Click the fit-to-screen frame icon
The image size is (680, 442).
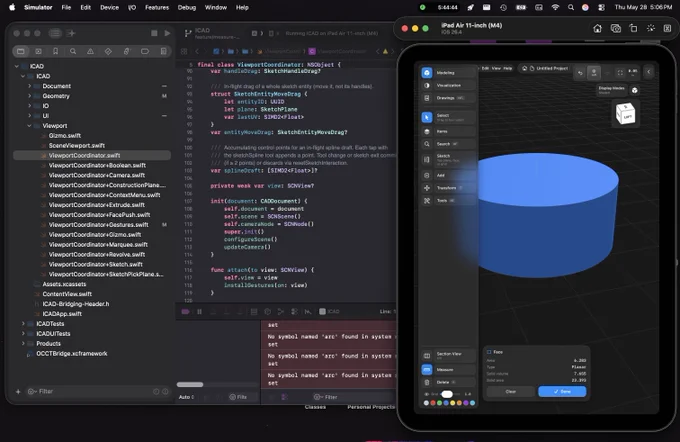(620, 73)
